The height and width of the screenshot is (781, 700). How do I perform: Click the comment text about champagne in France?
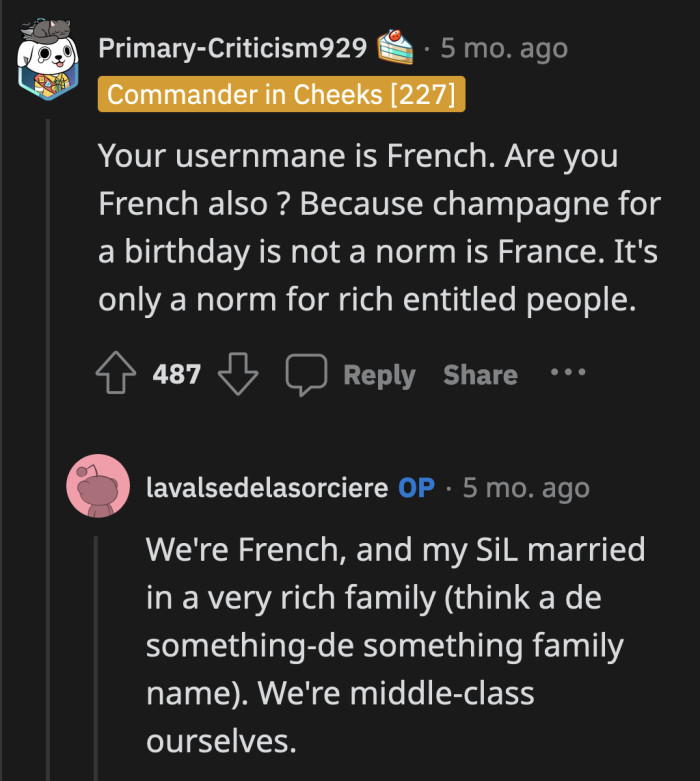click(x=380, y=228)
